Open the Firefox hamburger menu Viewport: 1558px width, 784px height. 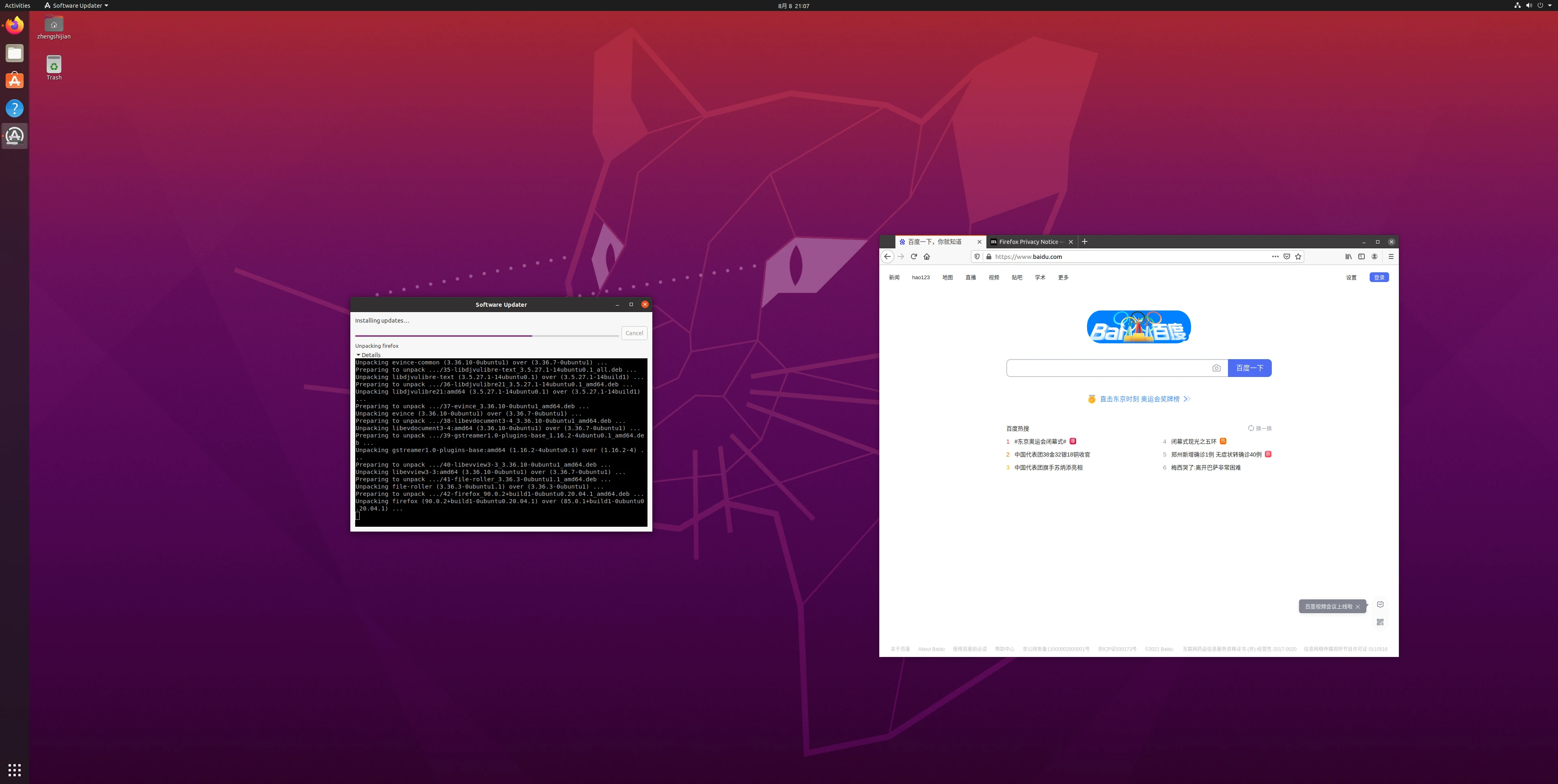tap(1390, 256)
